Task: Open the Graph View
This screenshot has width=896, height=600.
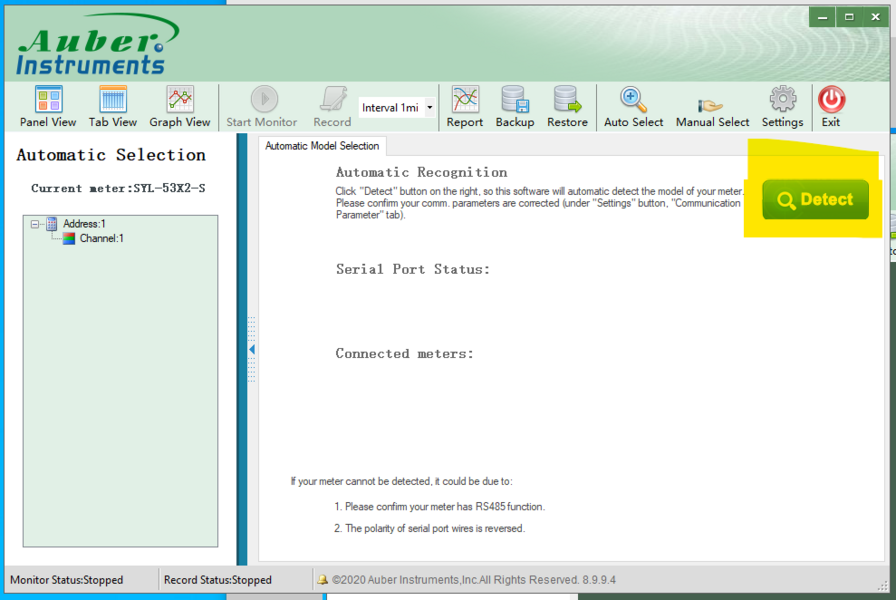Action: point(180,106)
